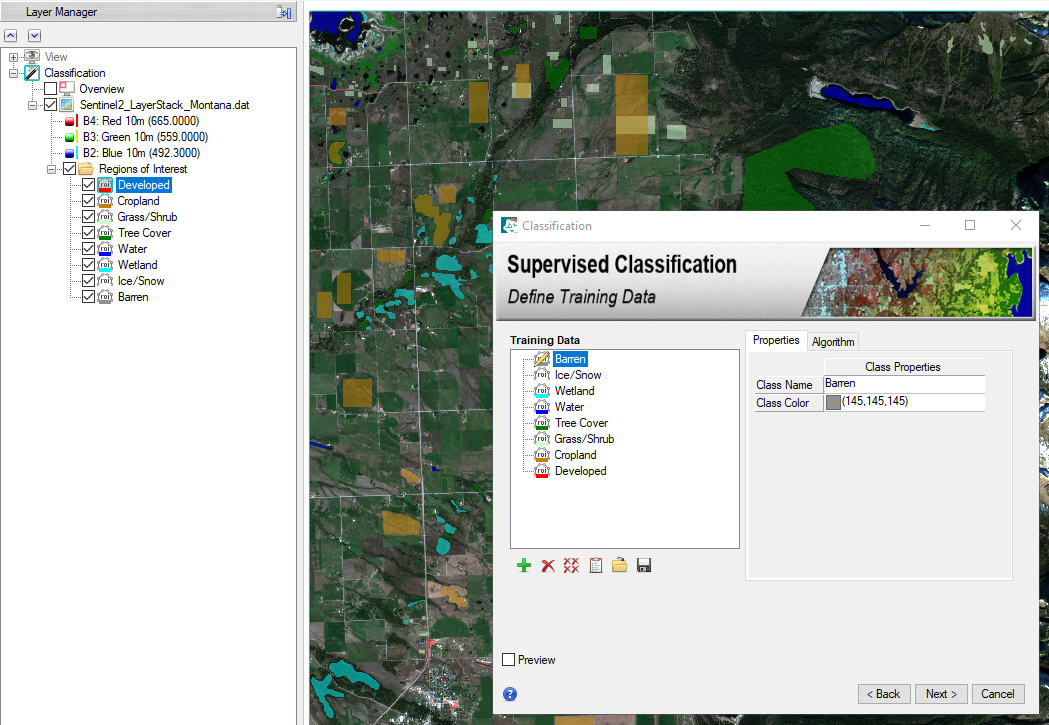
Task: Check the Overview layer checkbox
Action: [51, 89]
